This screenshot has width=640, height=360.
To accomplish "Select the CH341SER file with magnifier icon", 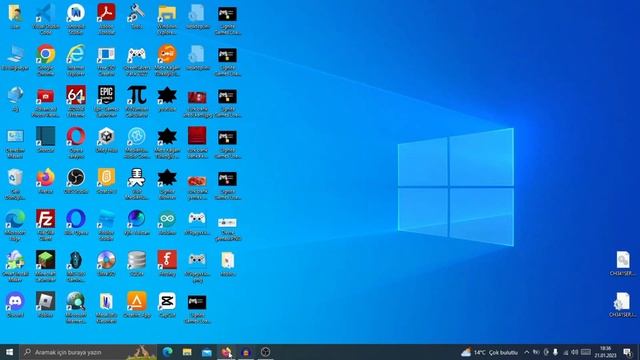I will (x=622, y=263).
